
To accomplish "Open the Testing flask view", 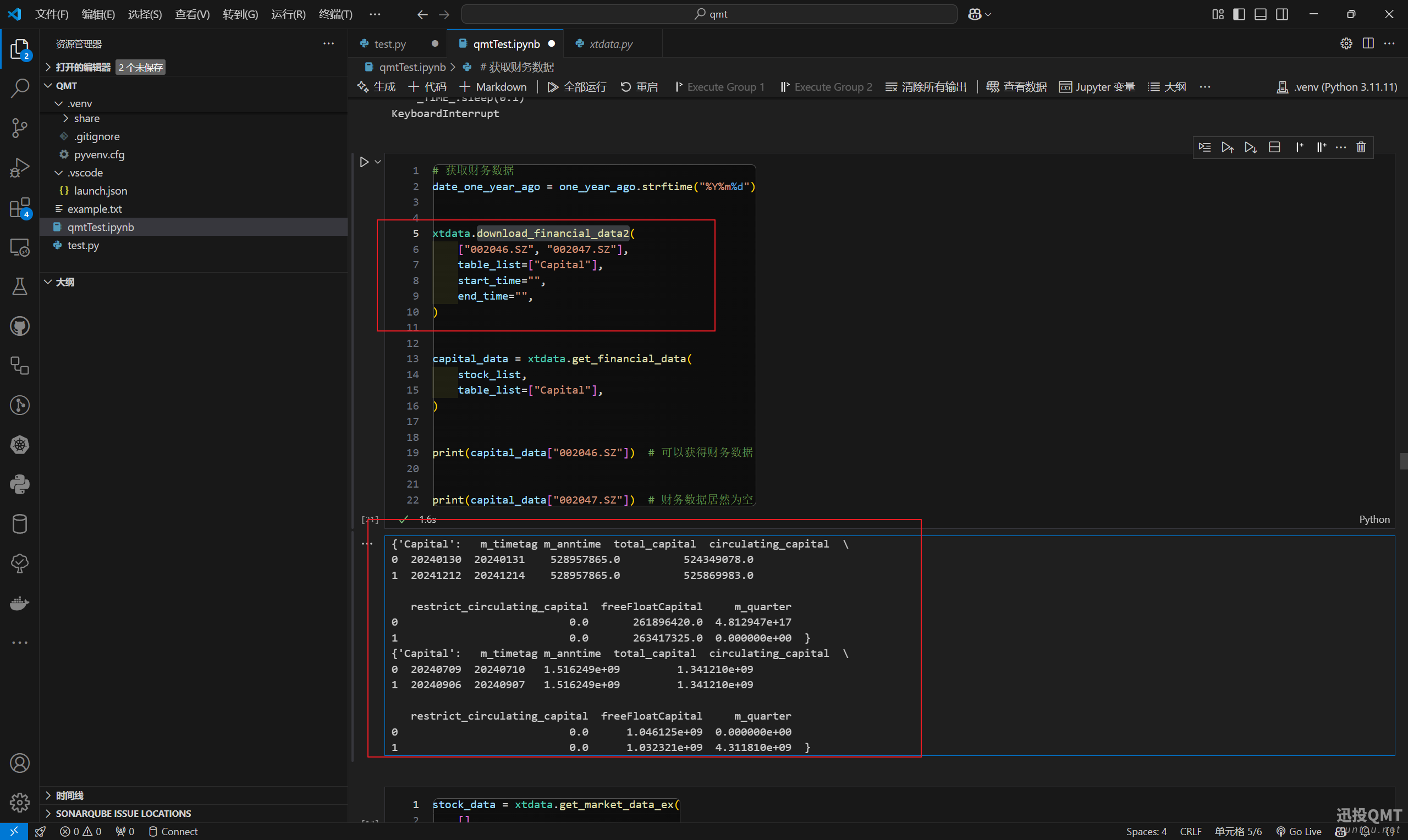I will click(x=20, y=286).
